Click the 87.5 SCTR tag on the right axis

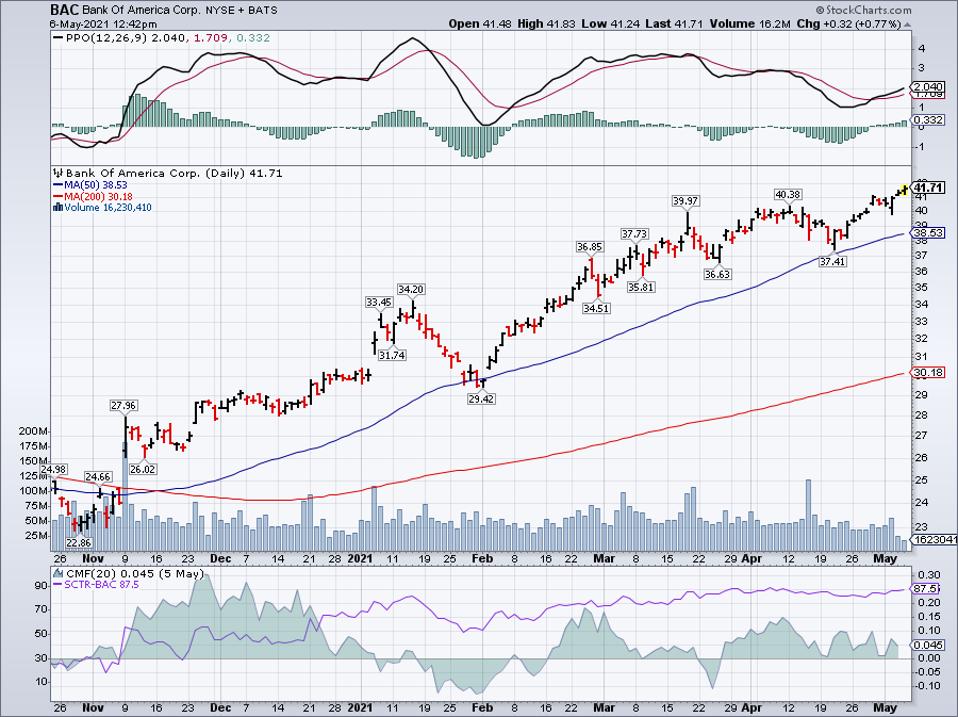[926, 588]
